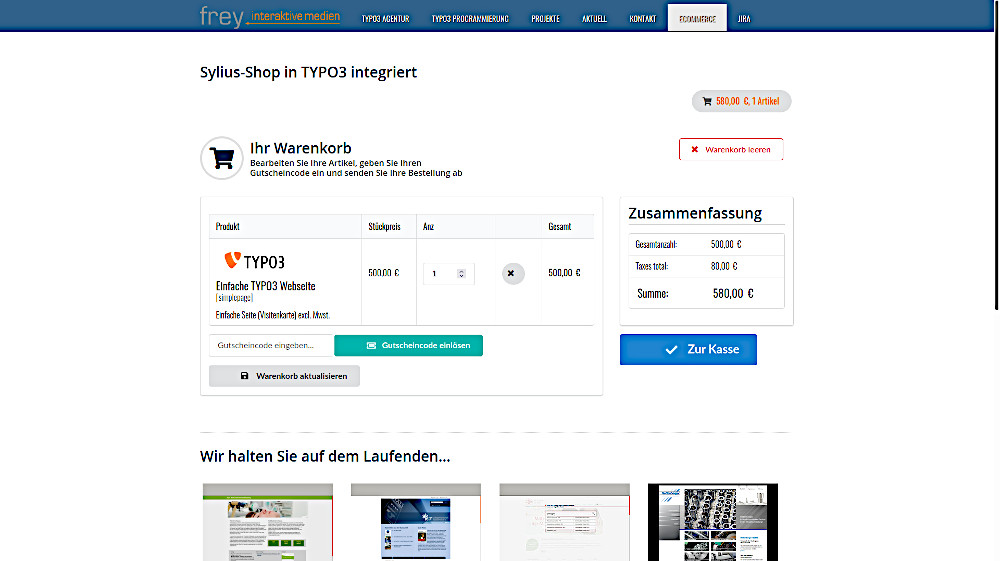
Task: Click the Gutscheincode einlösen button
Action: coord(408,345)
